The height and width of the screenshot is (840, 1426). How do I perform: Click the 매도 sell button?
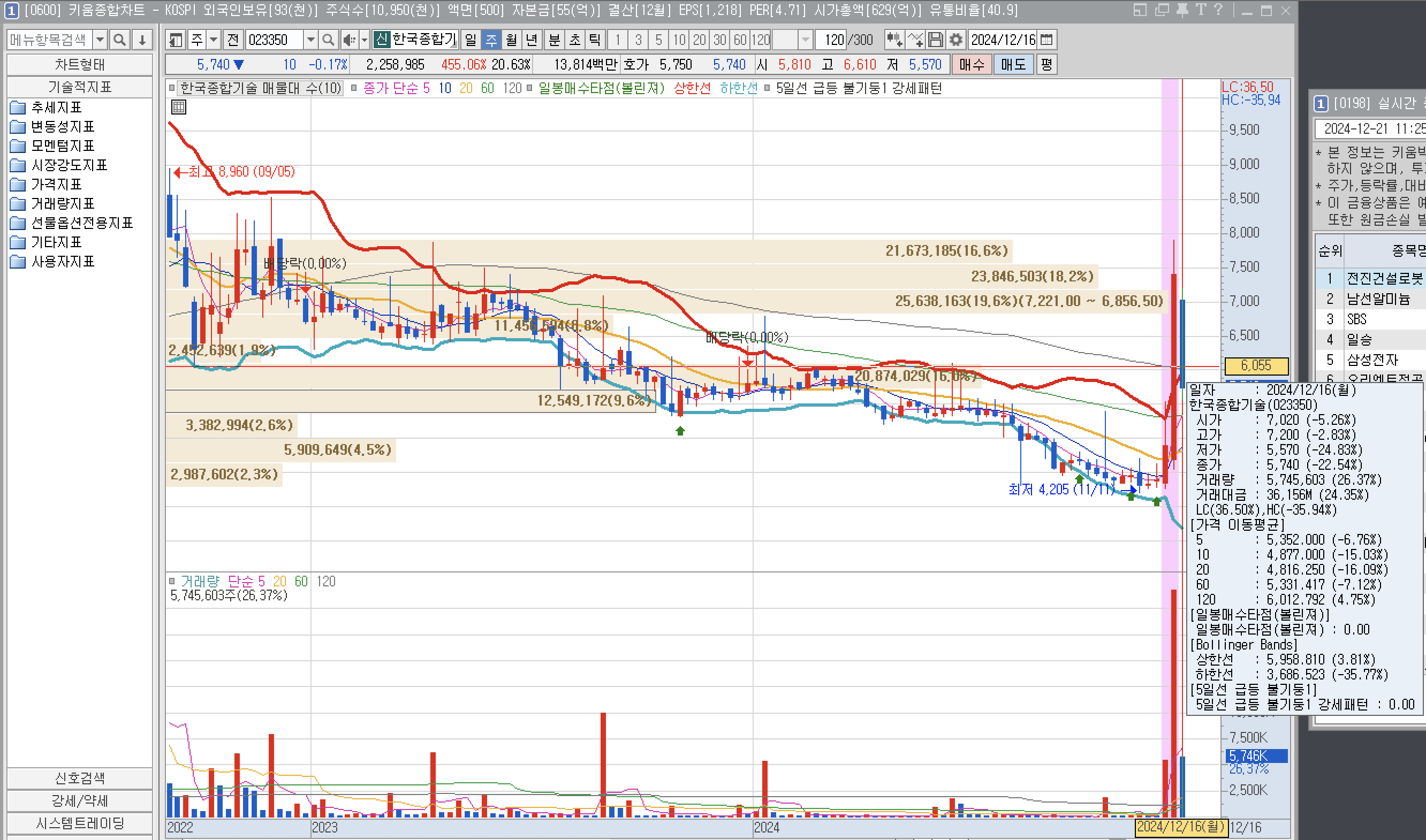pos(1013,65)
